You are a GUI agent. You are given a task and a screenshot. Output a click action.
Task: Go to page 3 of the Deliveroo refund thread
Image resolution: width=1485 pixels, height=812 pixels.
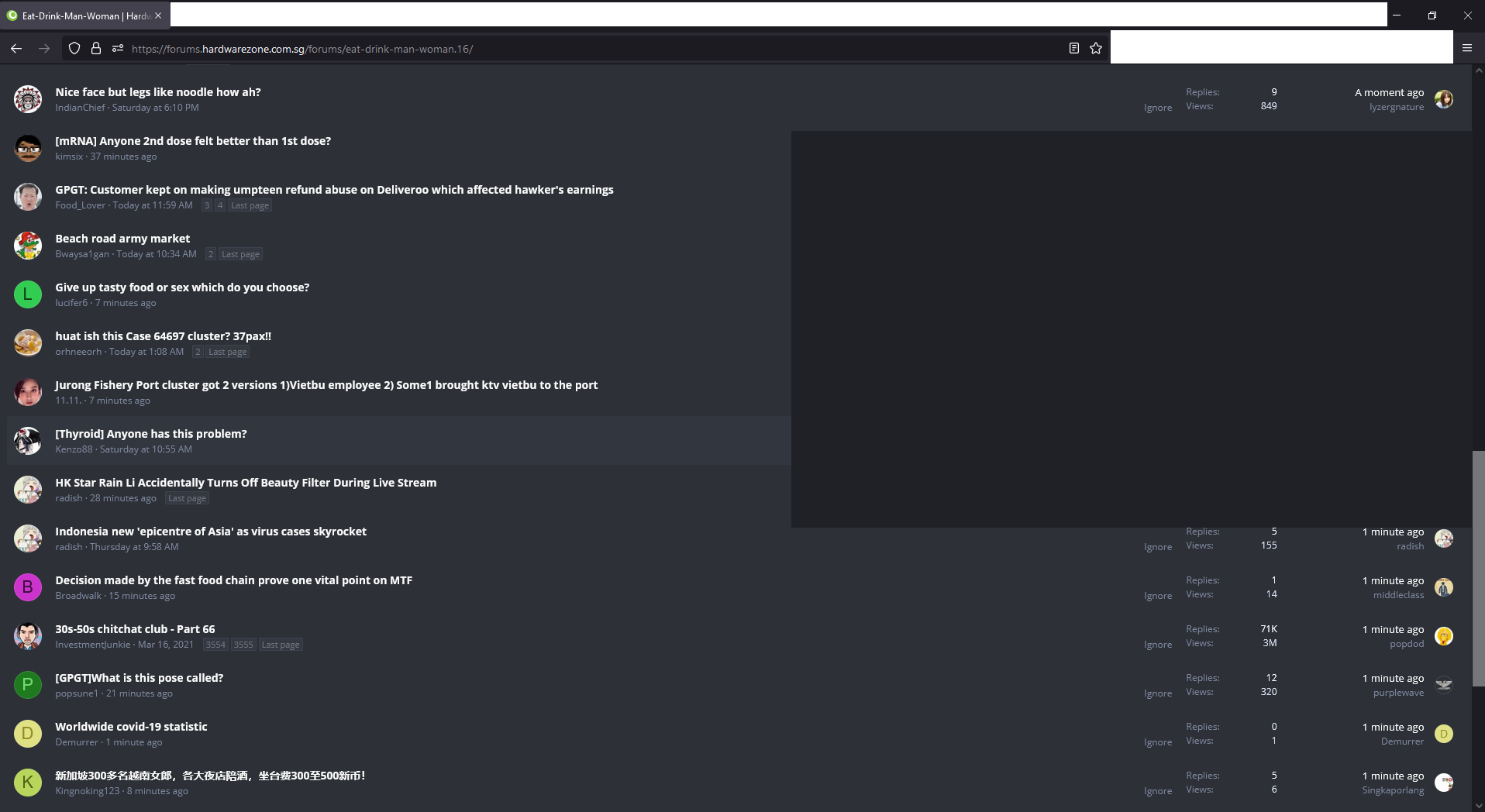pos(207,205)
